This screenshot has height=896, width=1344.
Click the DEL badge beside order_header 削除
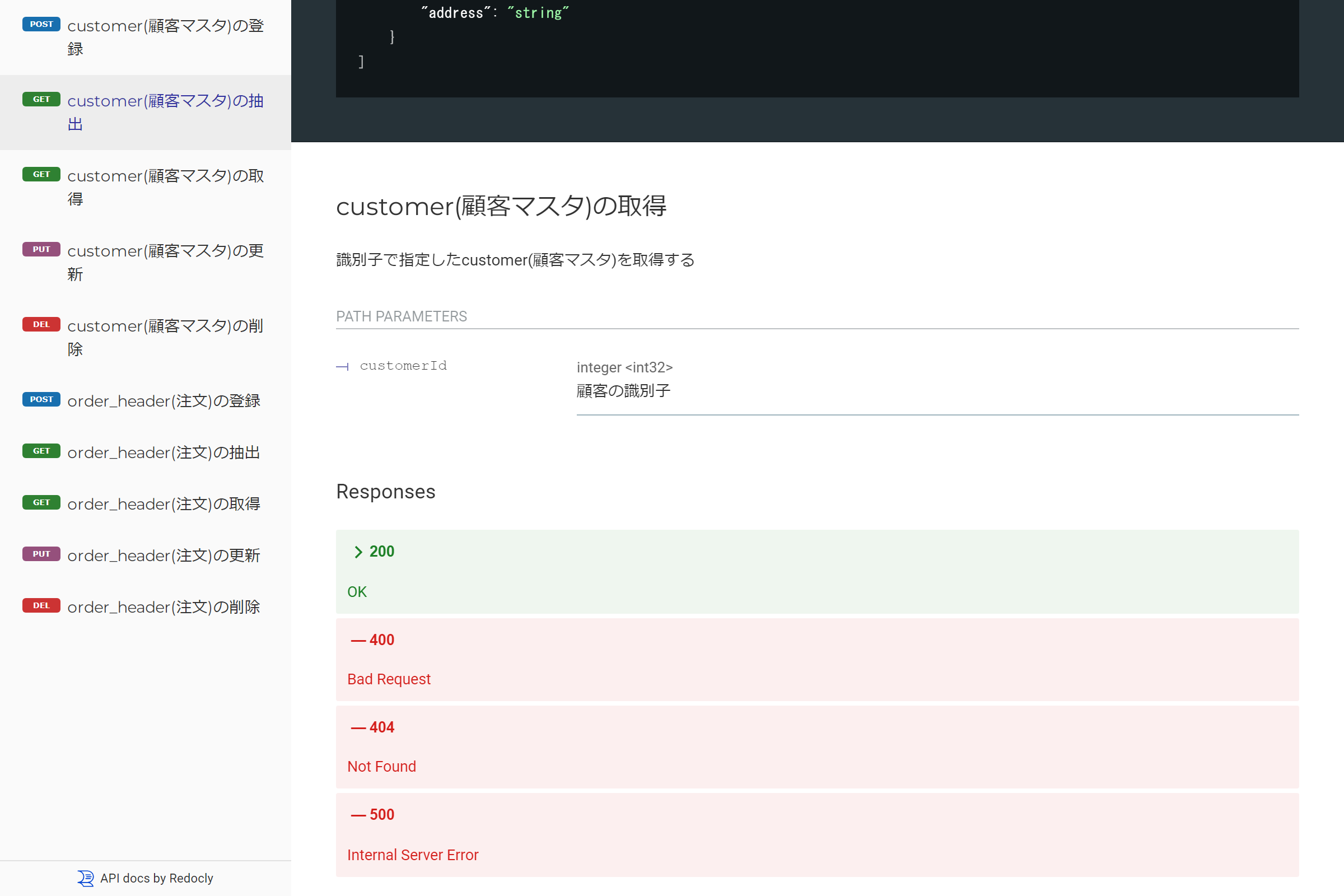(41, 605)
